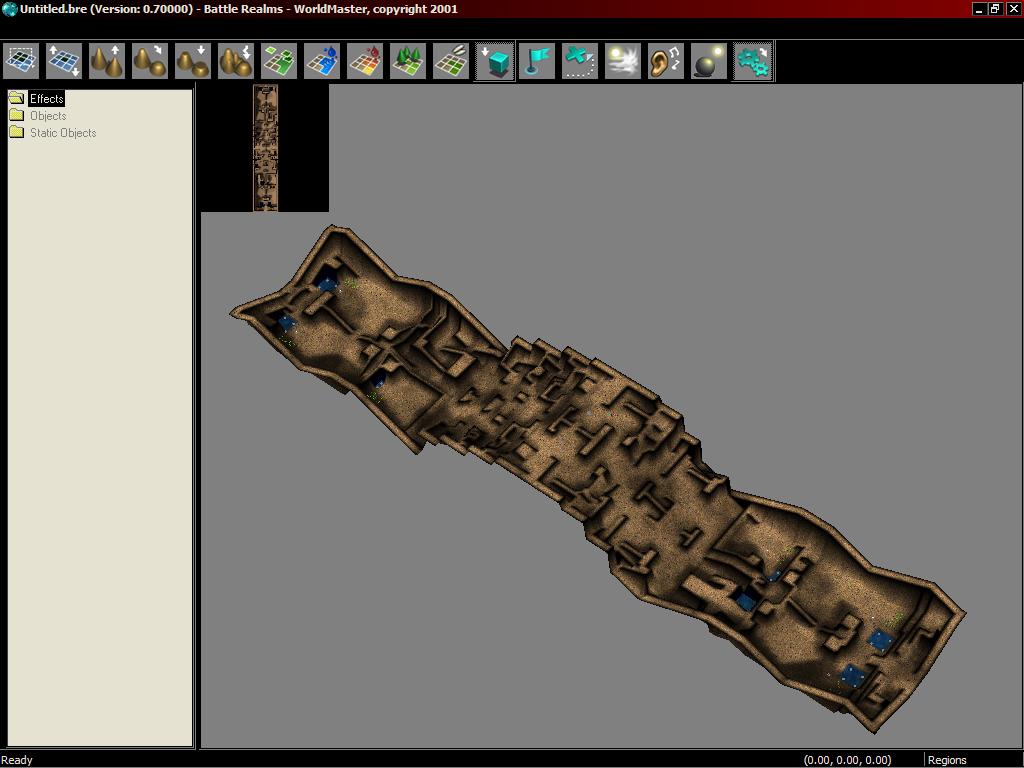Select the raise hill terrain tool
This screenshot has width=1024, height=768.
pos(107,61)
